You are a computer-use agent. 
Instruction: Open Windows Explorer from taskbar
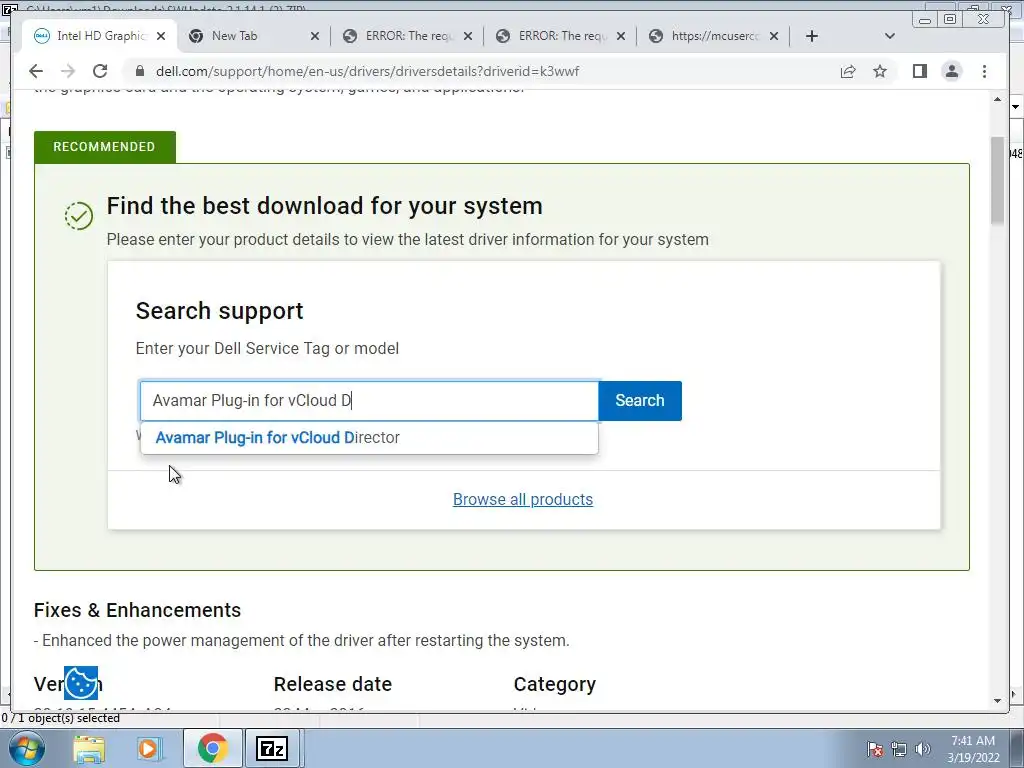point(89,748)
